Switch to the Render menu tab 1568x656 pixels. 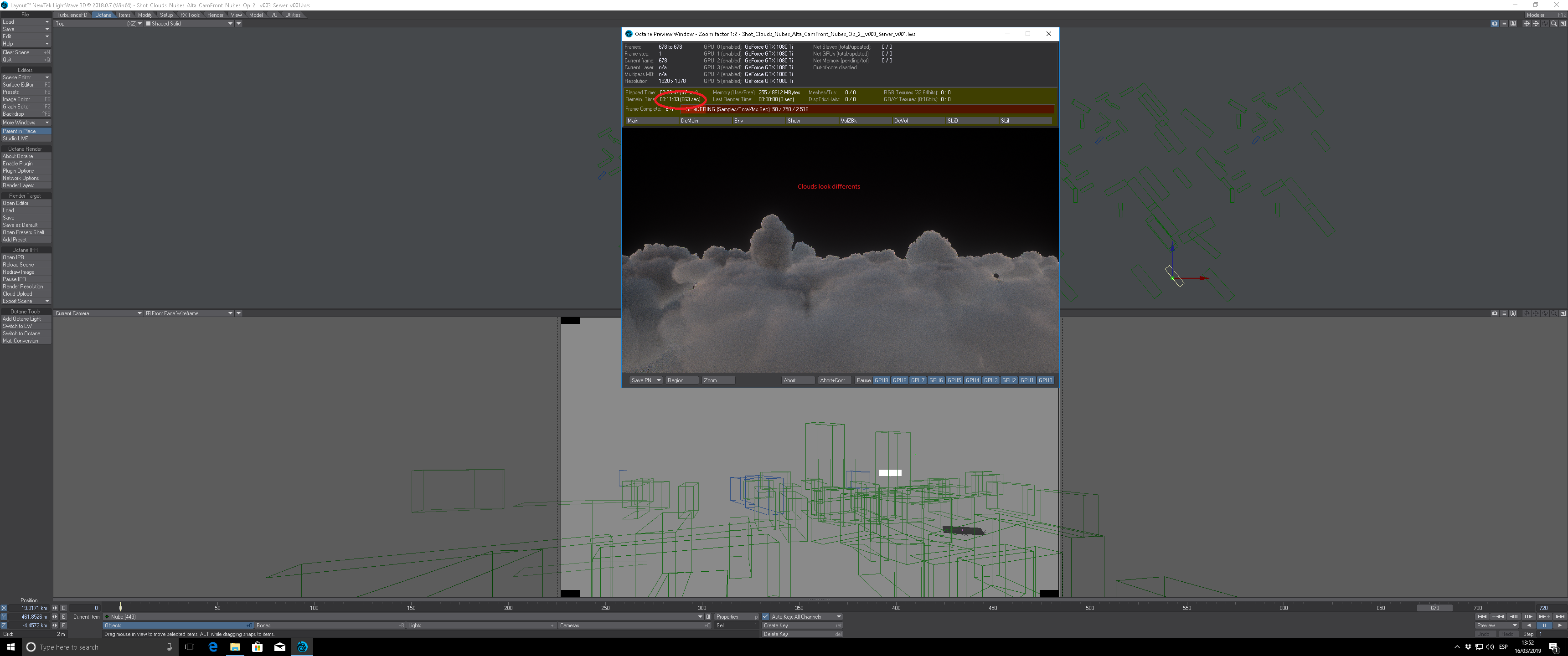215,15
